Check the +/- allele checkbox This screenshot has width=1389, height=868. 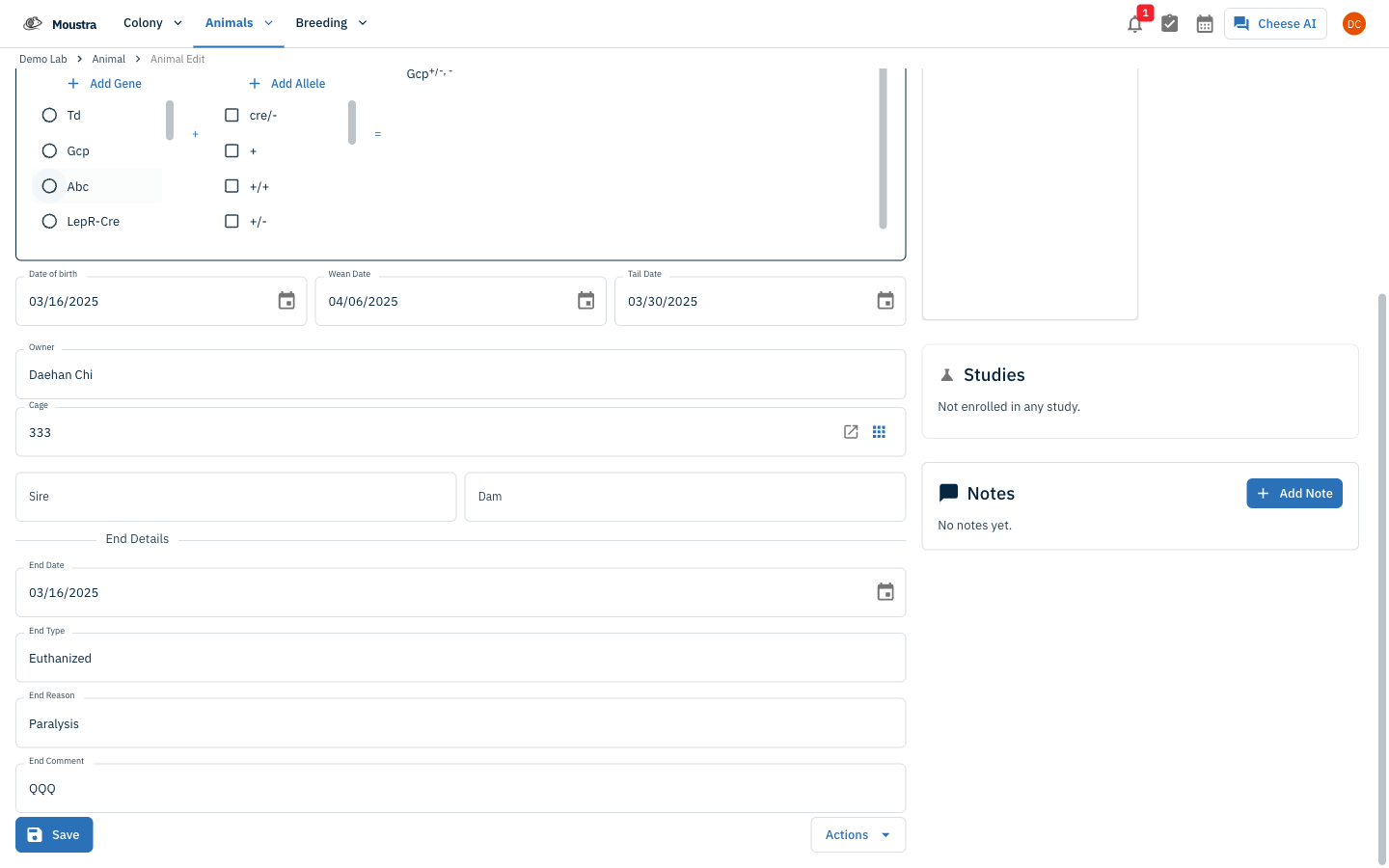pos(231,221)
